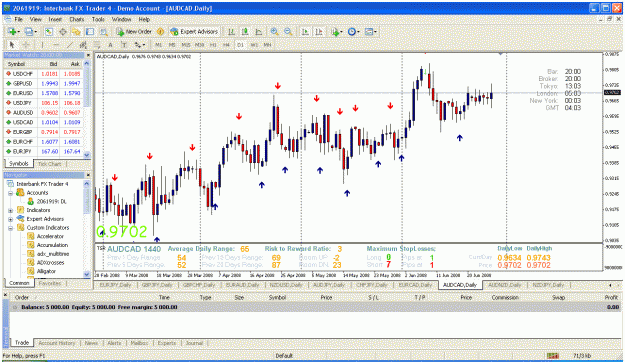Open the Indicators list dropdown icon

point(336,31)
